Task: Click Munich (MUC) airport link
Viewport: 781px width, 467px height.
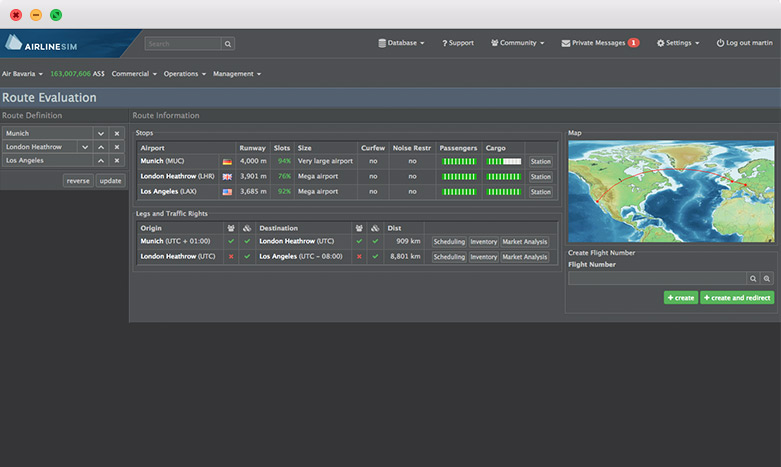Action: [162, 161]
